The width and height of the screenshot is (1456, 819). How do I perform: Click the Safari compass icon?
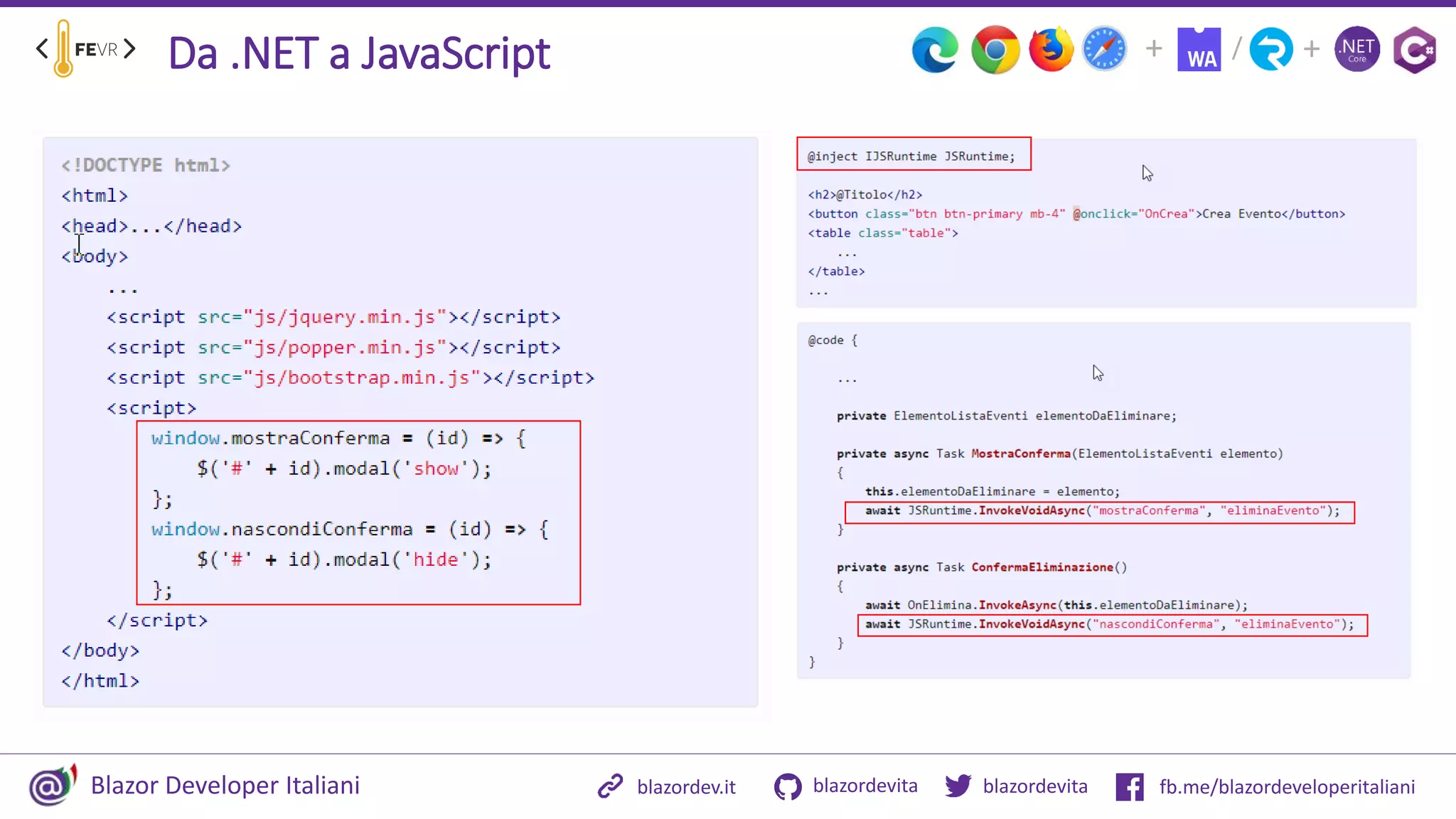click(1104, 49)
